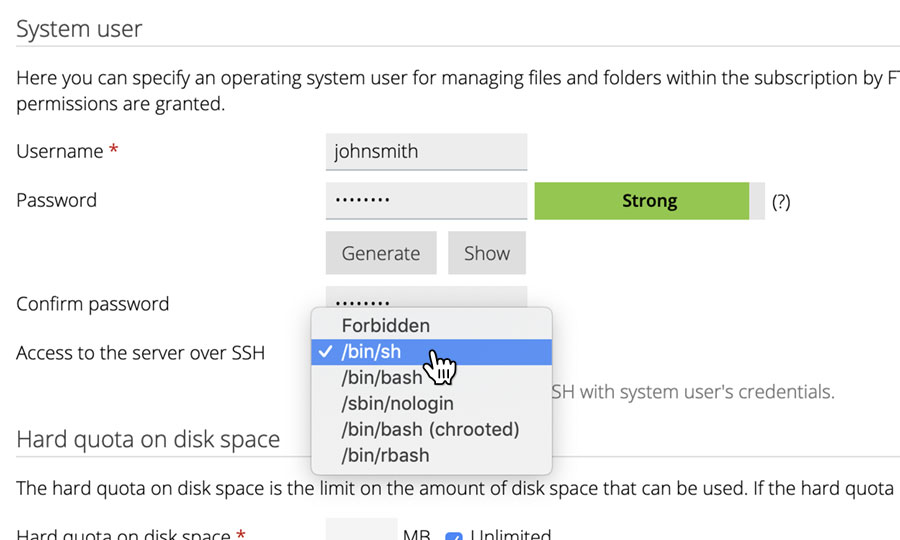900x540 pixels.
Task: Click the Confirm password field
Action: [x=426, y=297]
